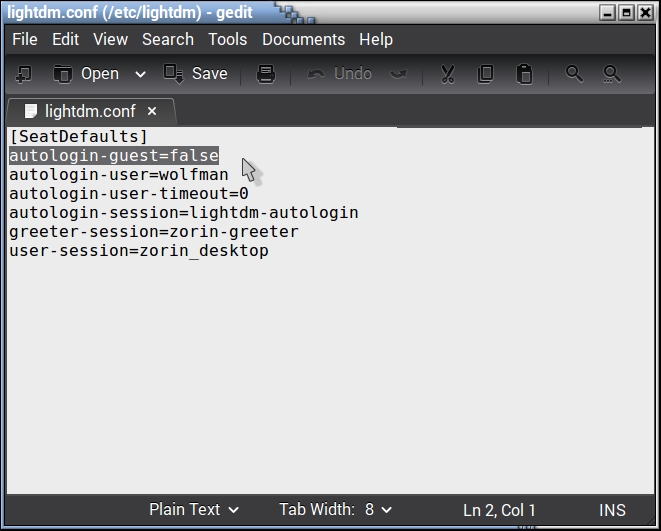Open the File menu
This screenshot has width=661, height=531.
(x=25, y=39)
